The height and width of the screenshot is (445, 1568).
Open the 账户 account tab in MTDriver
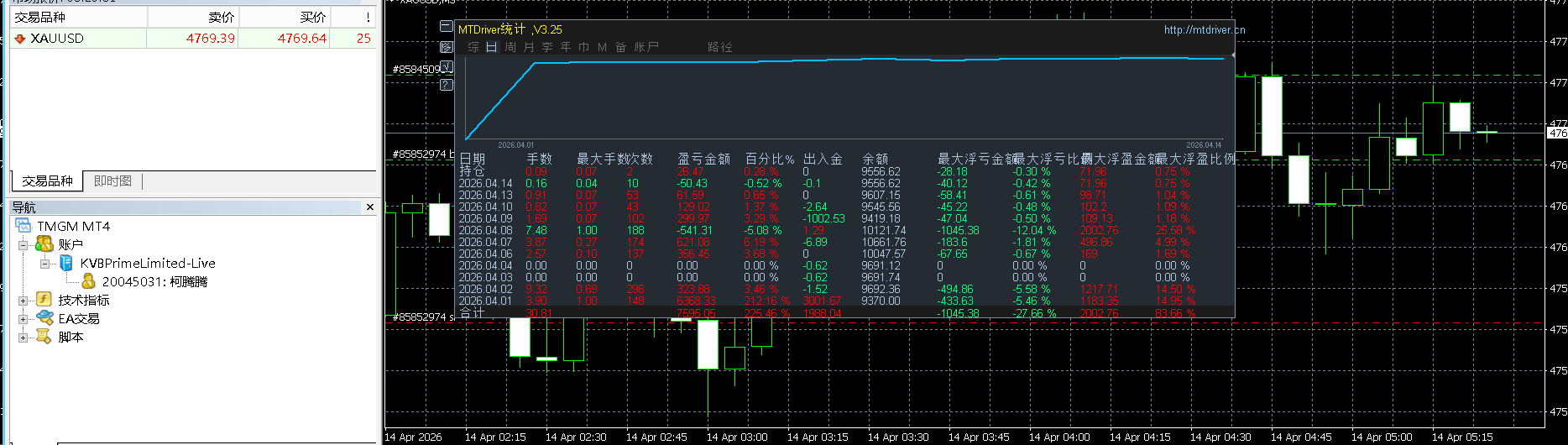coord(646,47)
